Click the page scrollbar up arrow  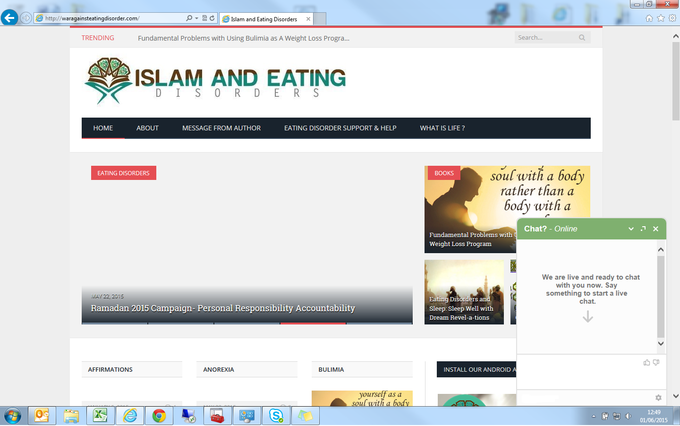tap(676, 36)
